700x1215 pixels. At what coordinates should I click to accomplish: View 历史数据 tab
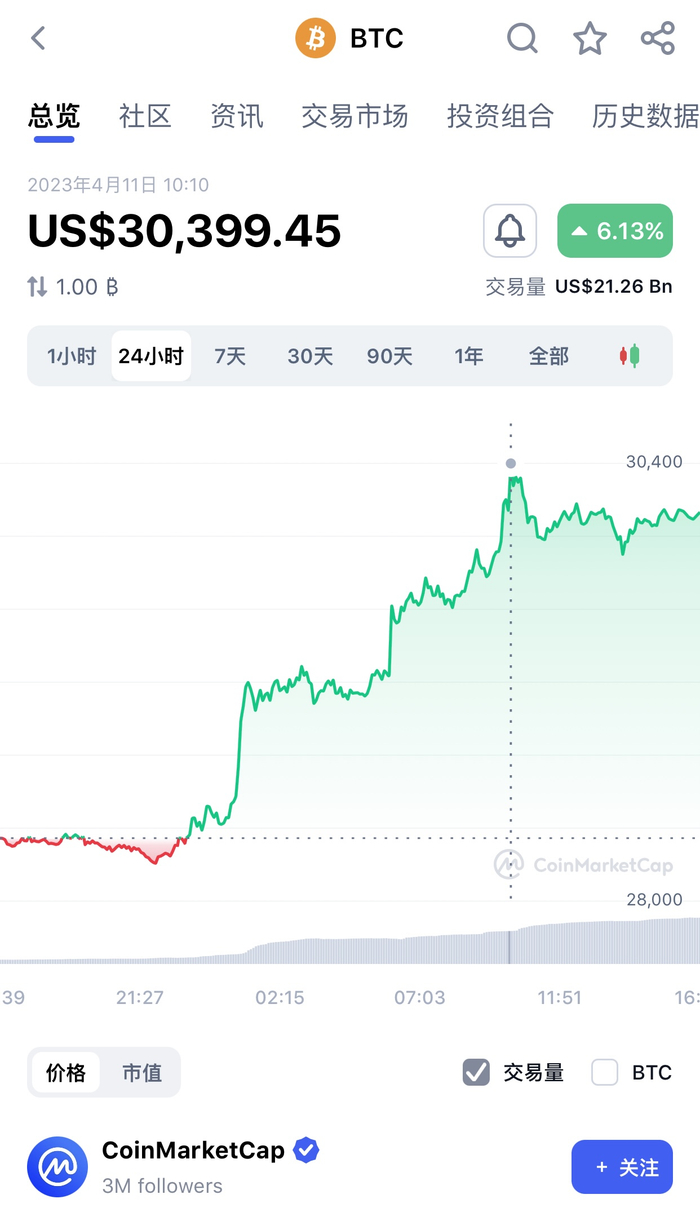click(x=644, y=116)
